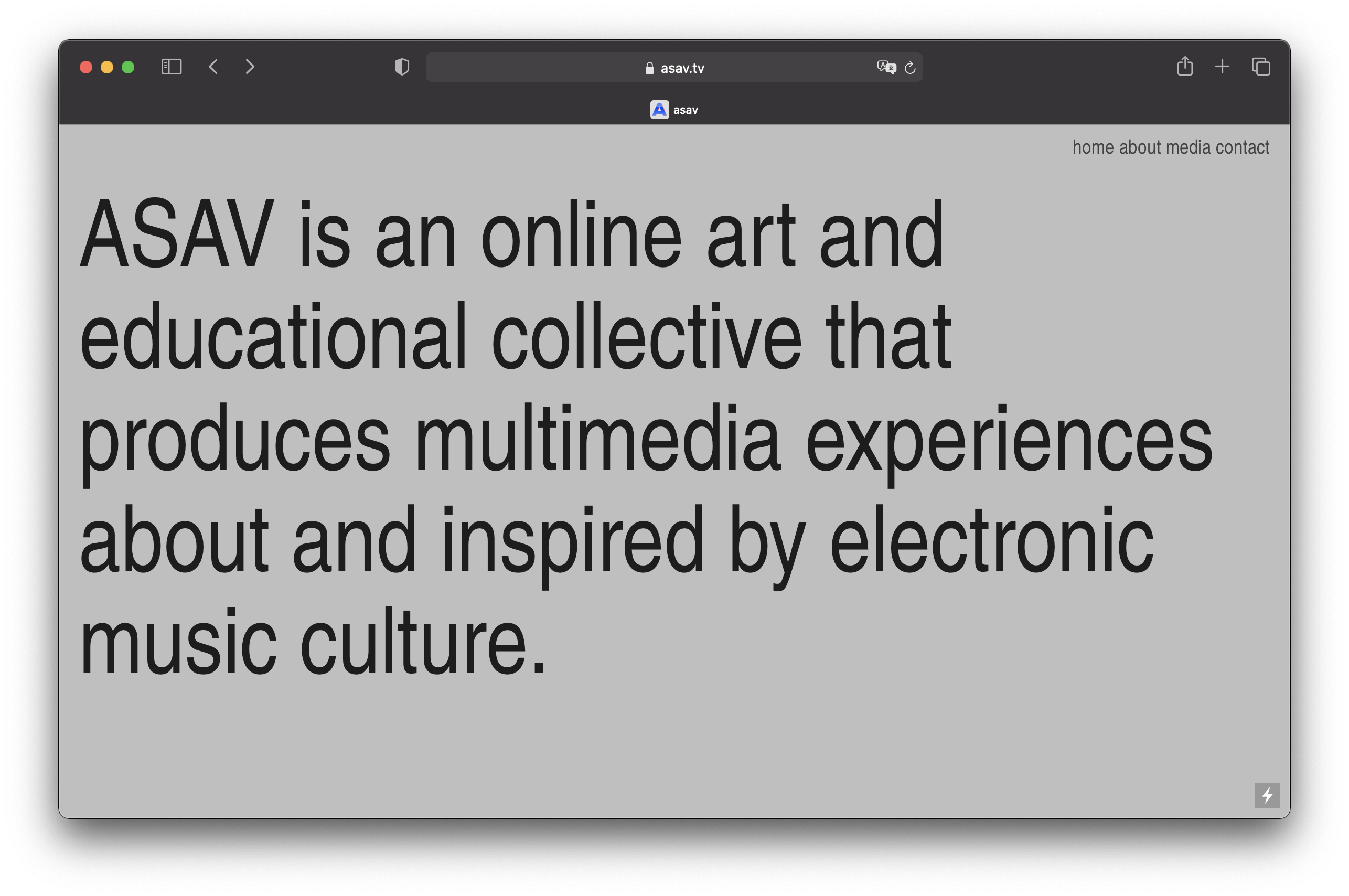Open the contact link
Viewport: 1349px width, 896px height.
point(1242,147)
